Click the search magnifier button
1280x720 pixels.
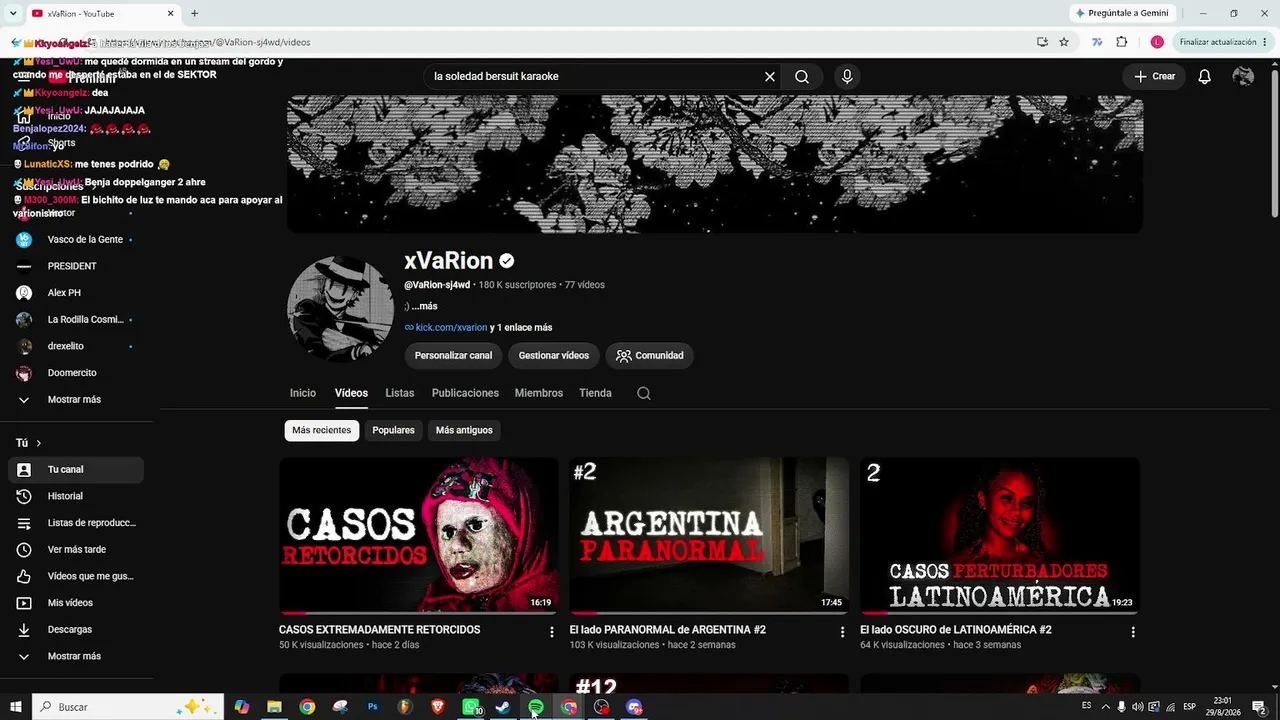click(x=802, y=76)
